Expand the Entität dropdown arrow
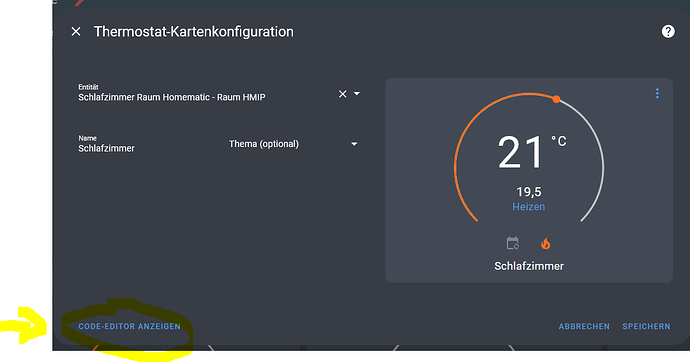The image size is (690, 362). click(x=357, y=94)
